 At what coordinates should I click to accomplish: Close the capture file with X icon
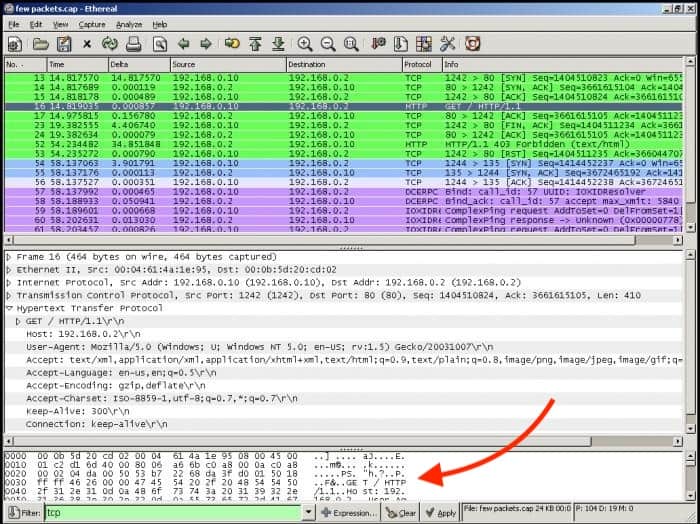click(87, 44)
